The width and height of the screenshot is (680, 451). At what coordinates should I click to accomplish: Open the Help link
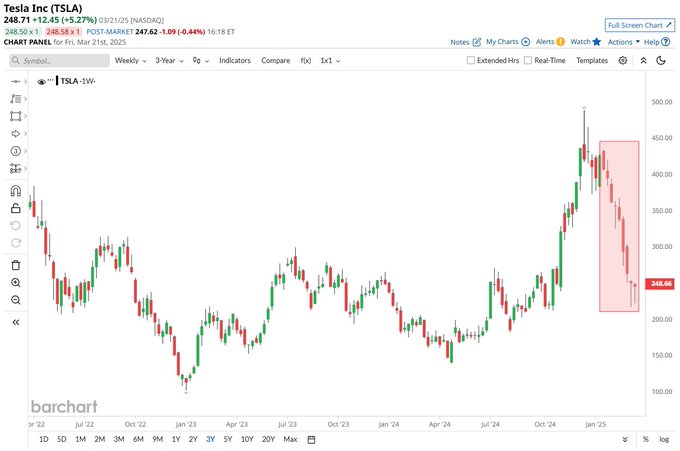(657, 42)
